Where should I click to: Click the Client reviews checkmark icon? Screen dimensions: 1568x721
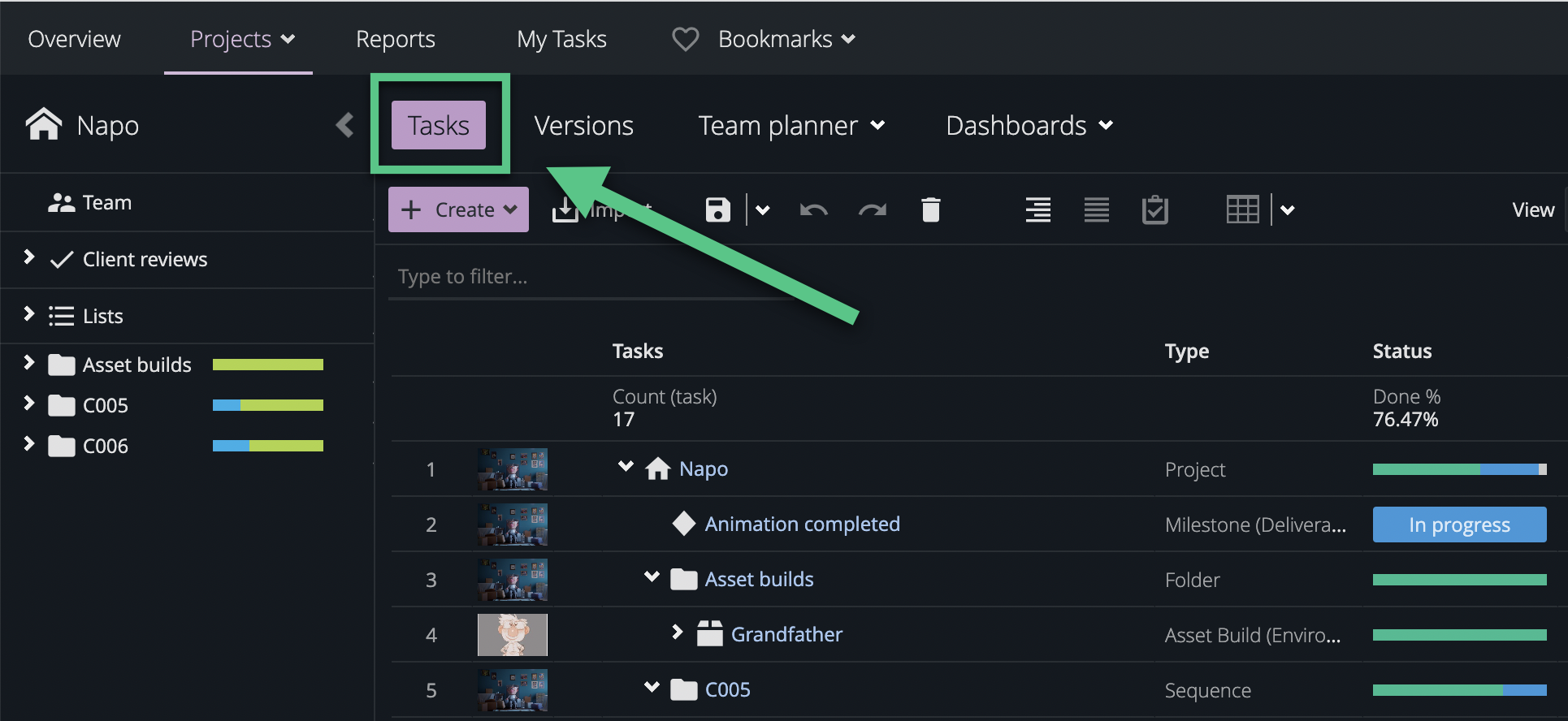62,260
